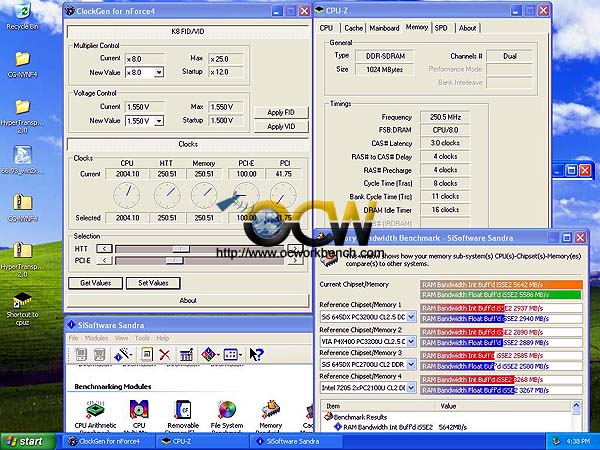Image resolution: width=600 pixels, height=450 pixels.
Task: Switch to the Cache tab in CPU-Z
Action: [353, 28]
